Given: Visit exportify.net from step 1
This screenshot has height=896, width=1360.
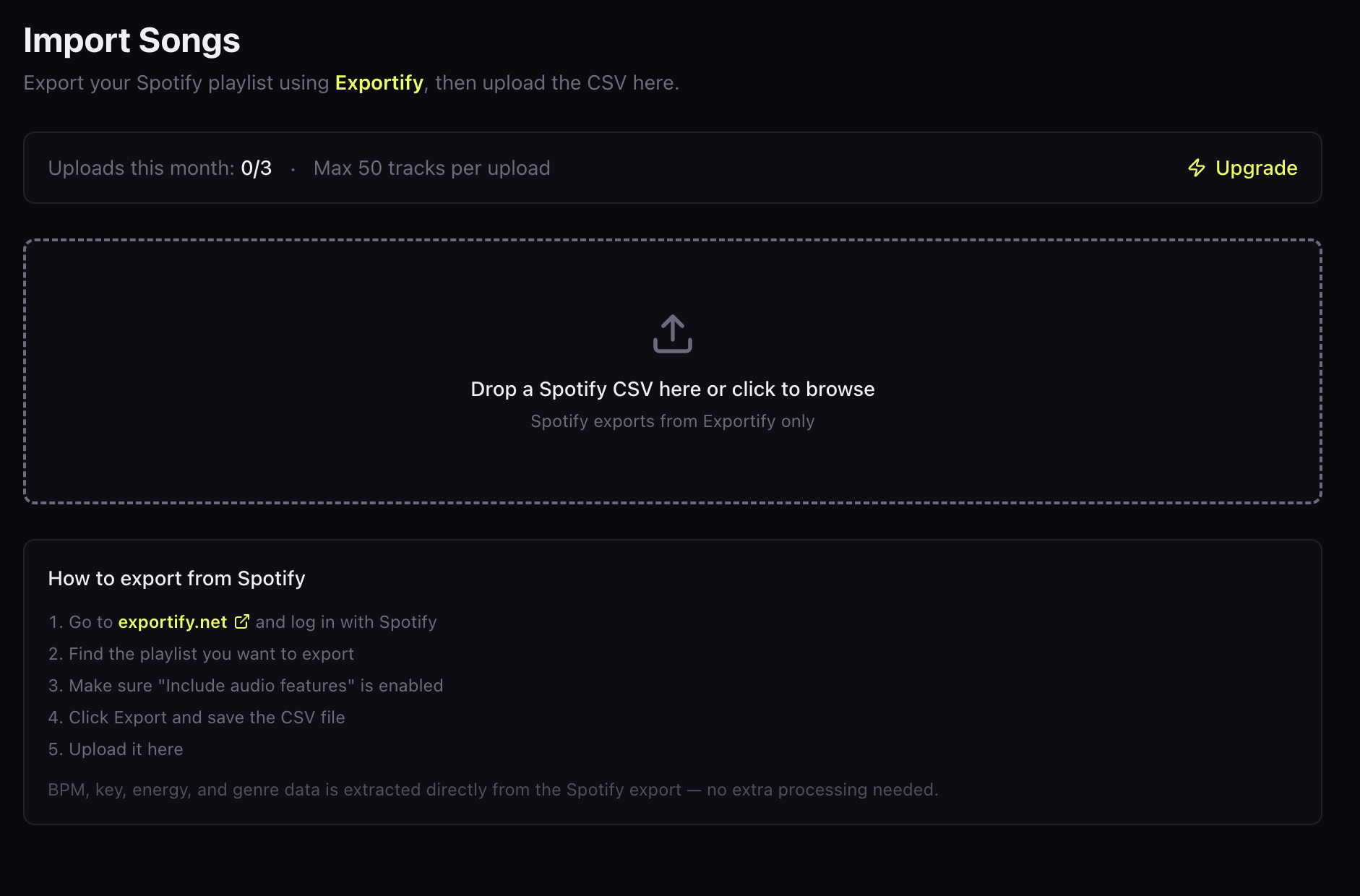Looking at the screenshot, I should pos(172,621).
